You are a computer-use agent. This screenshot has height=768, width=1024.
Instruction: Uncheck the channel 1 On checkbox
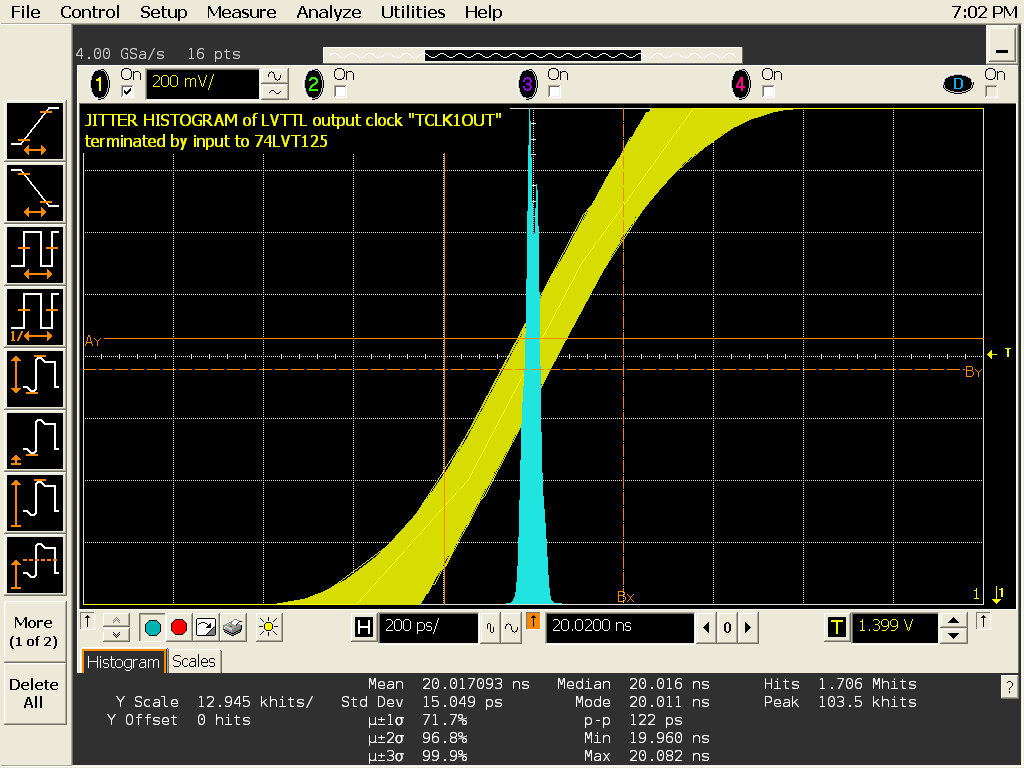pyautogui.click(x=128, y=91)
